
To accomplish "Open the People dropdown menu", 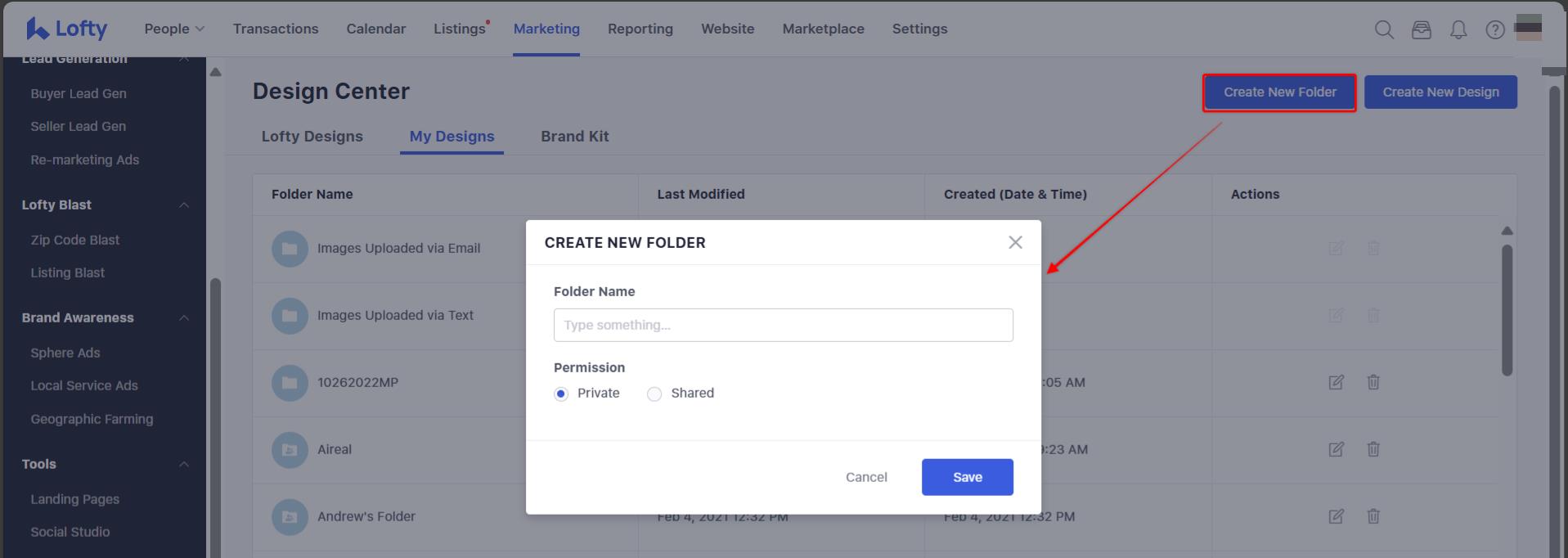I will 173,29.
